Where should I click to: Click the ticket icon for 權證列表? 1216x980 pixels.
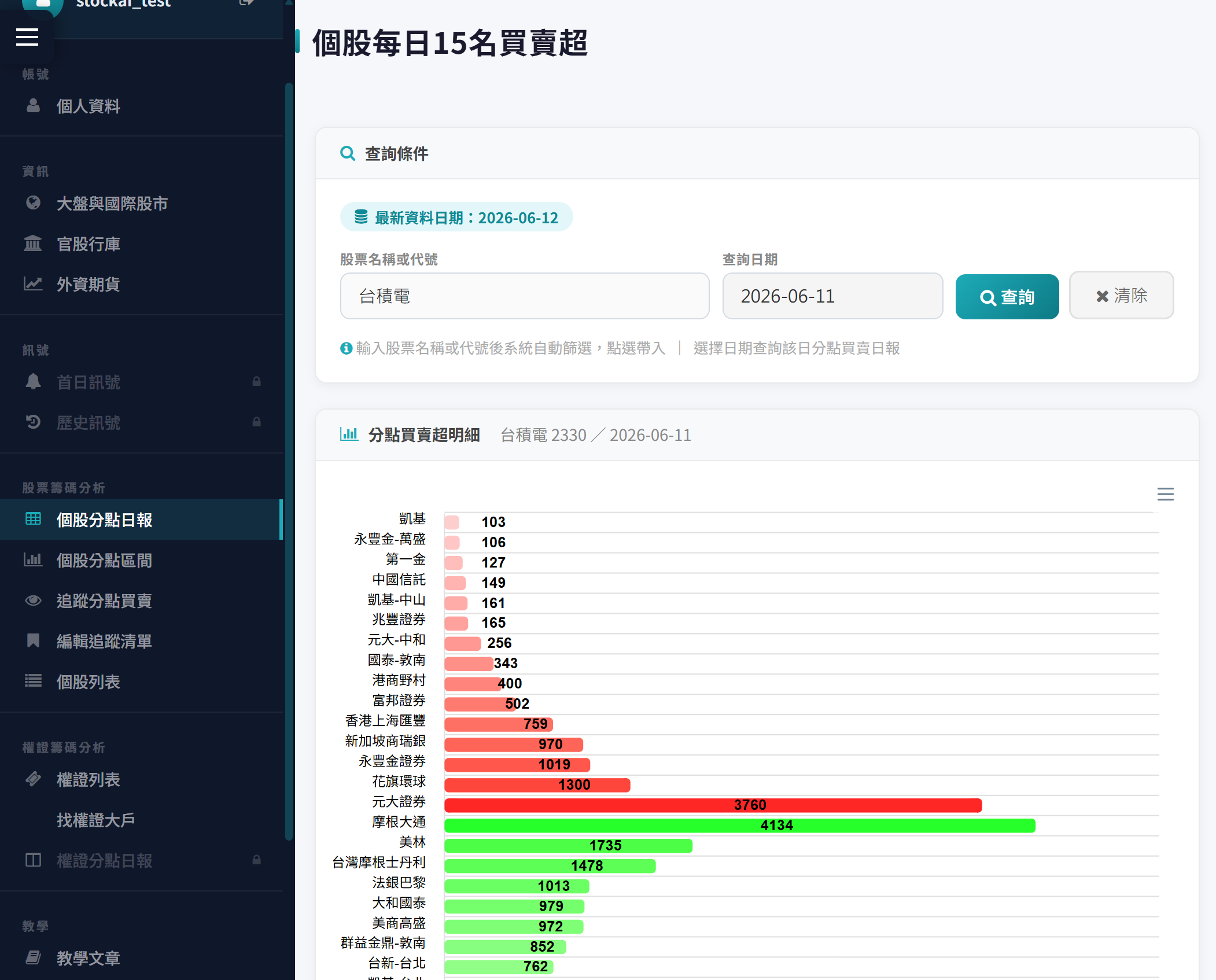[x=33, y=779]
